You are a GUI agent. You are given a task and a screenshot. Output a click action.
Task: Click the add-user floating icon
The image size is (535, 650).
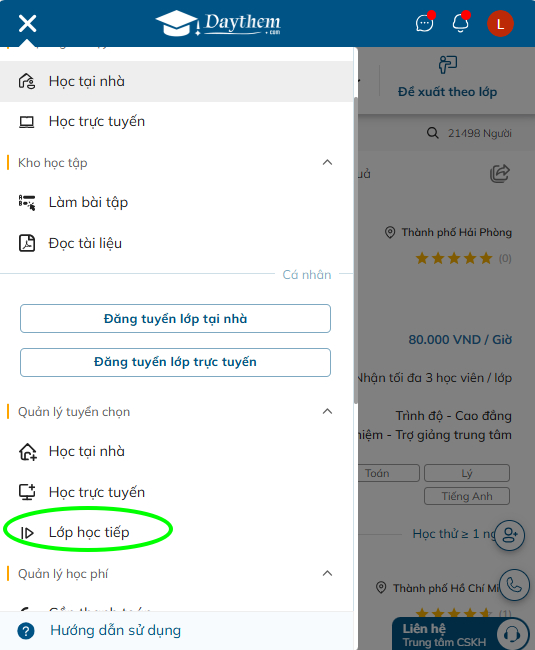tap(510, 535)
